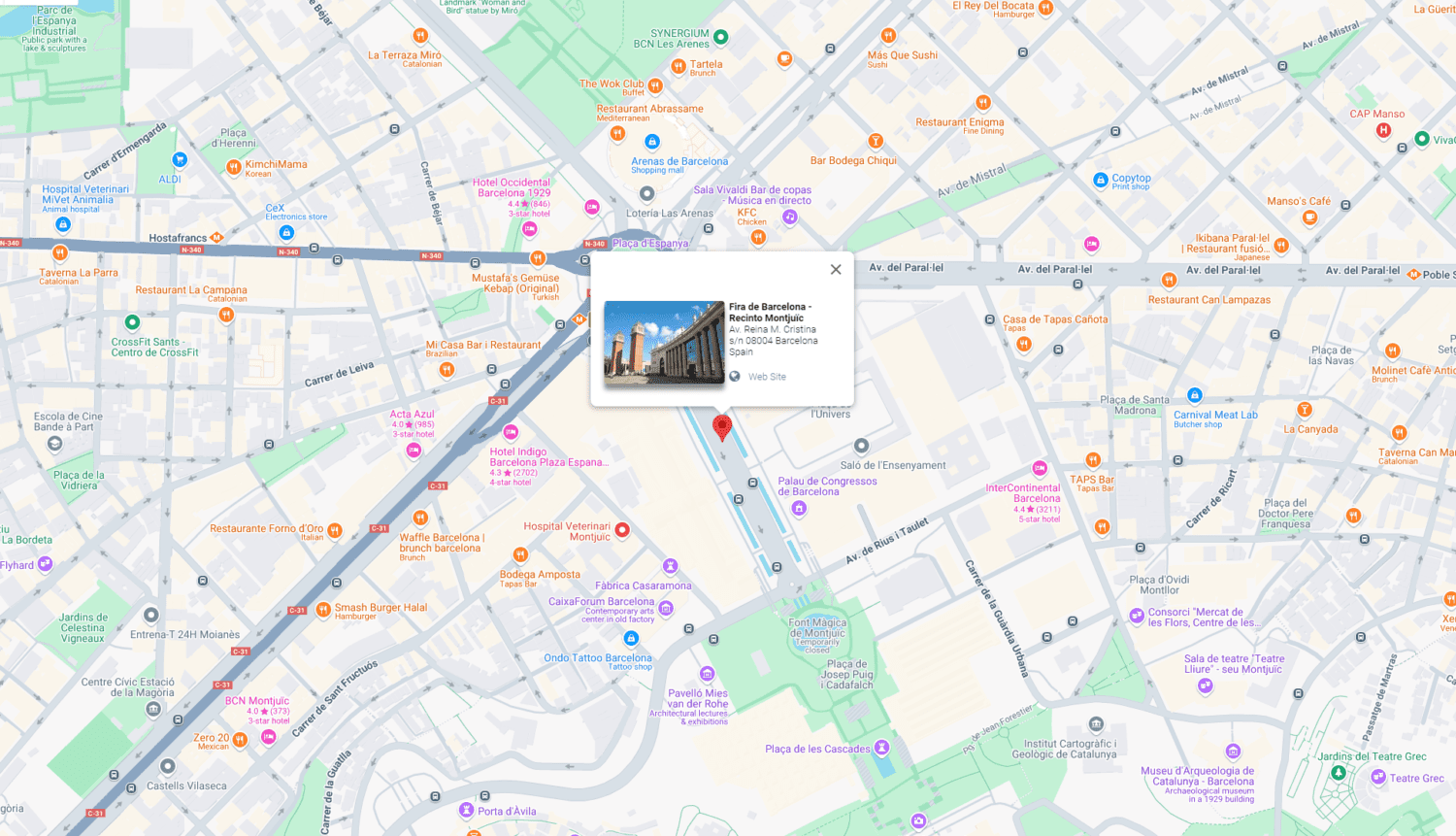This screenshot has width=1456, height=836.
Task: Click the Museu d'Arqueologia de Catalunya icon
Action: (x=1233, y=752)
